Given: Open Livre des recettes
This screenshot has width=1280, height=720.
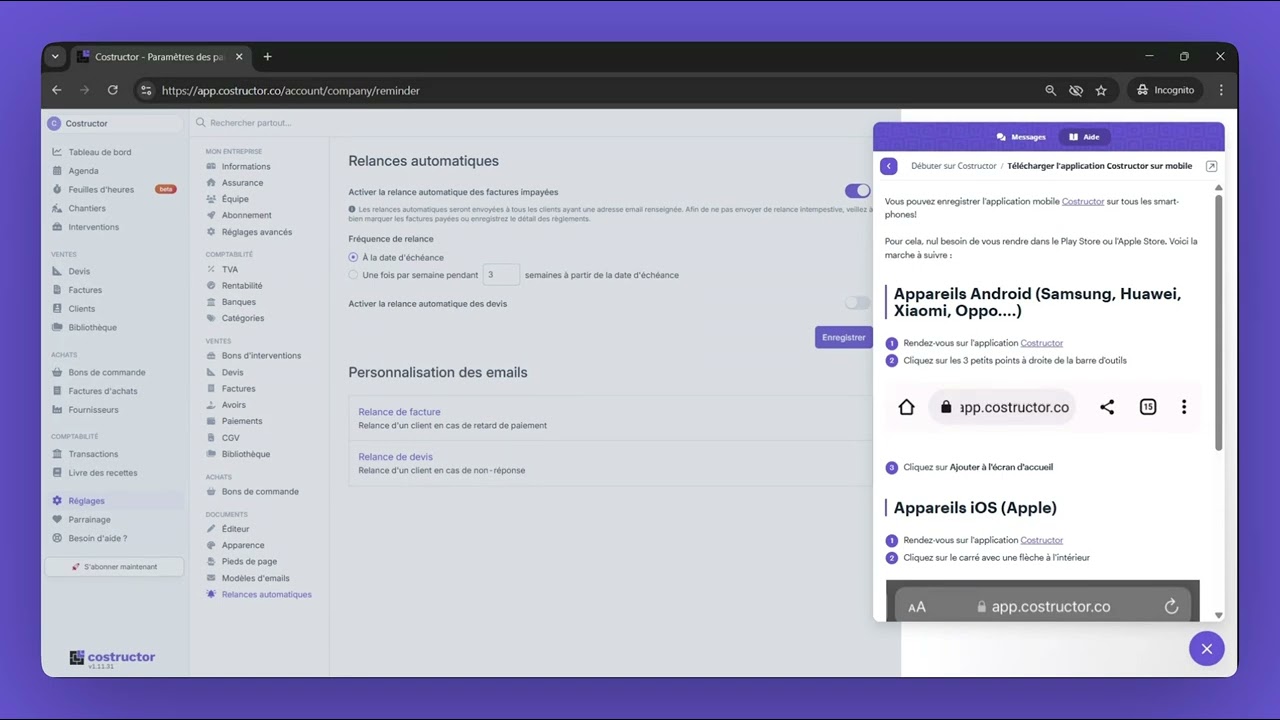Looking at the screenshot, I should (x=102, y=473).
